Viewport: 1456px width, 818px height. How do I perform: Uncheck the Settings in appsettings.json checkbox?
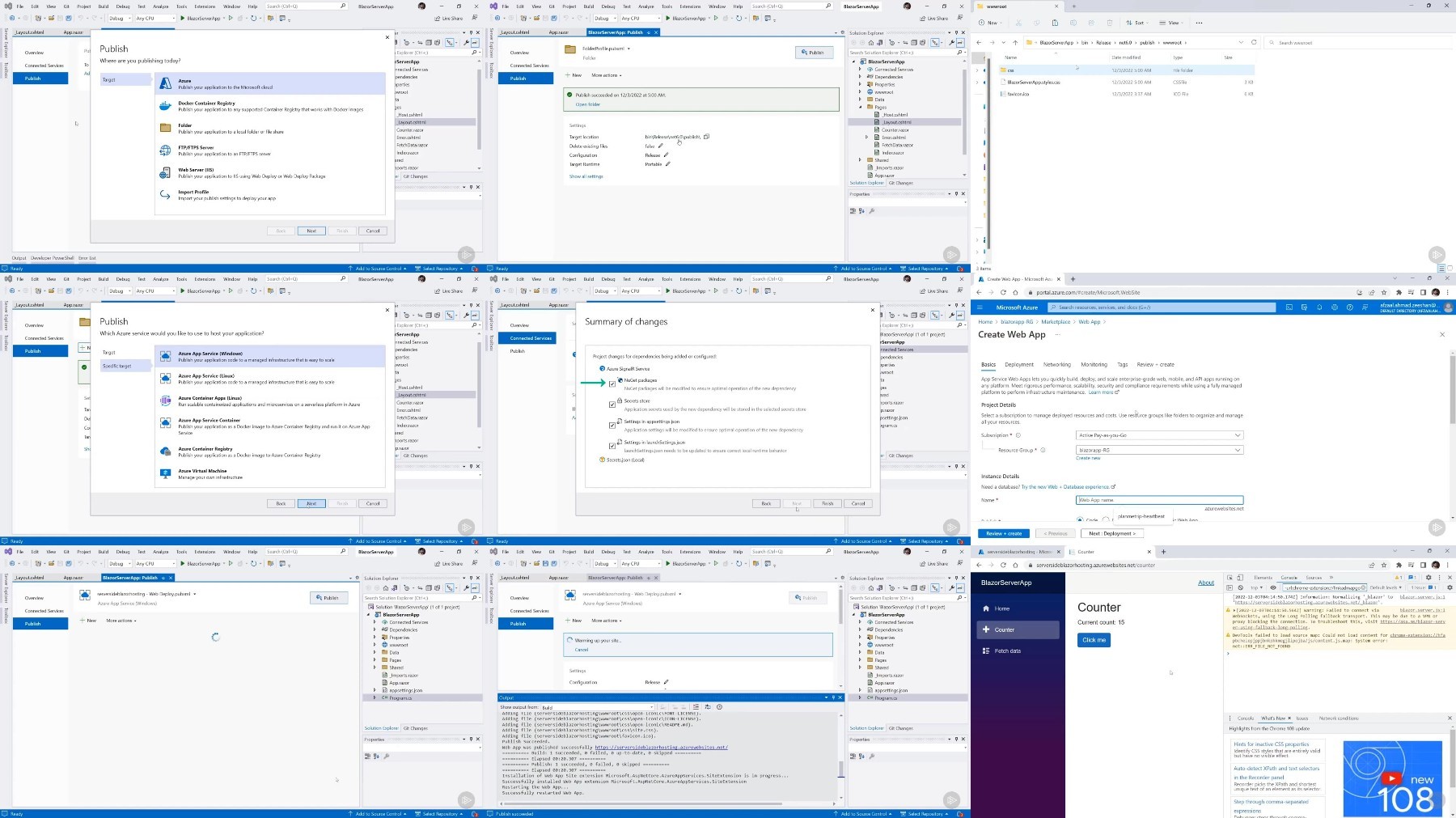point(612,425)
